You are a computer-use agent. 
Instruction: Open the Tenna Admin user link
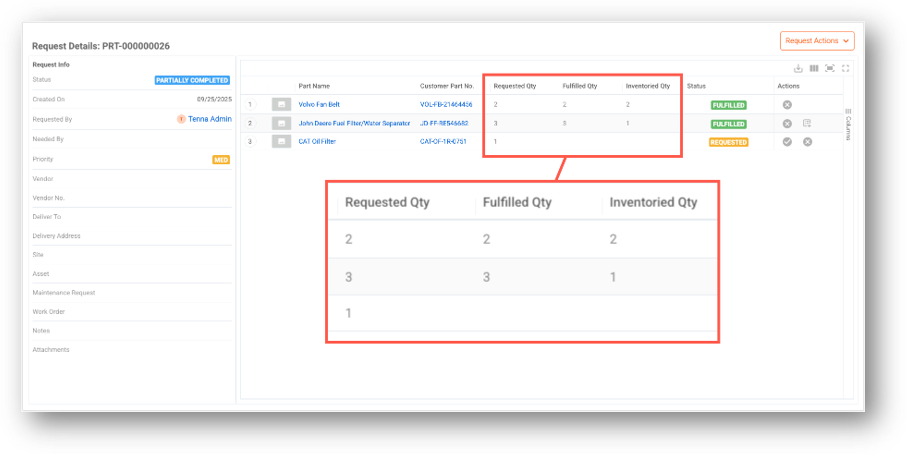(x=209, y=119)
